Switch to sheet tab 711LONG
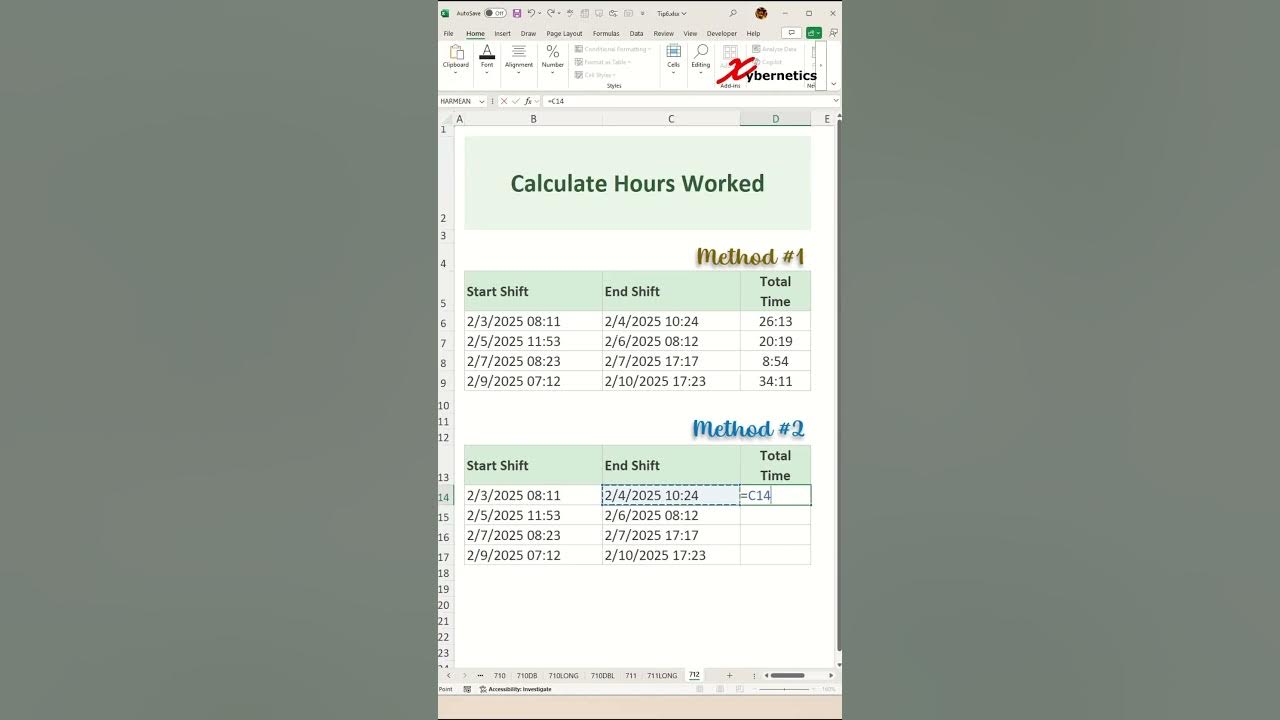This screenshot has width=1280, height=720. pos(662,675)
